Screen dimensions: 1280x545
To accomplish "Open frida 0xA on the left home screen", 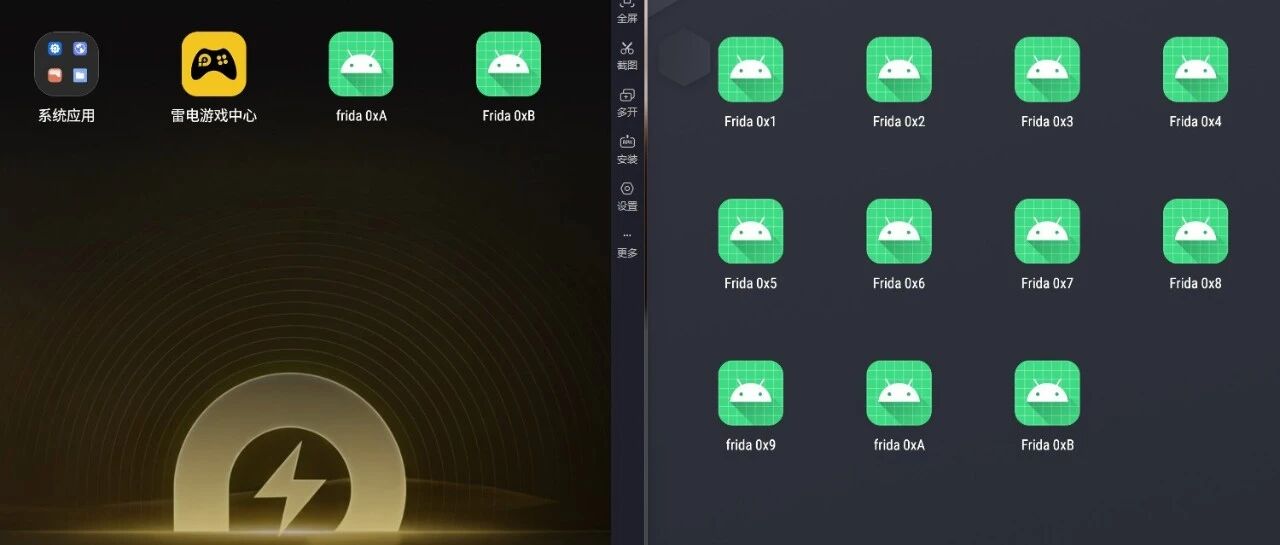I will pyautogui.click(x=361, y=64).
